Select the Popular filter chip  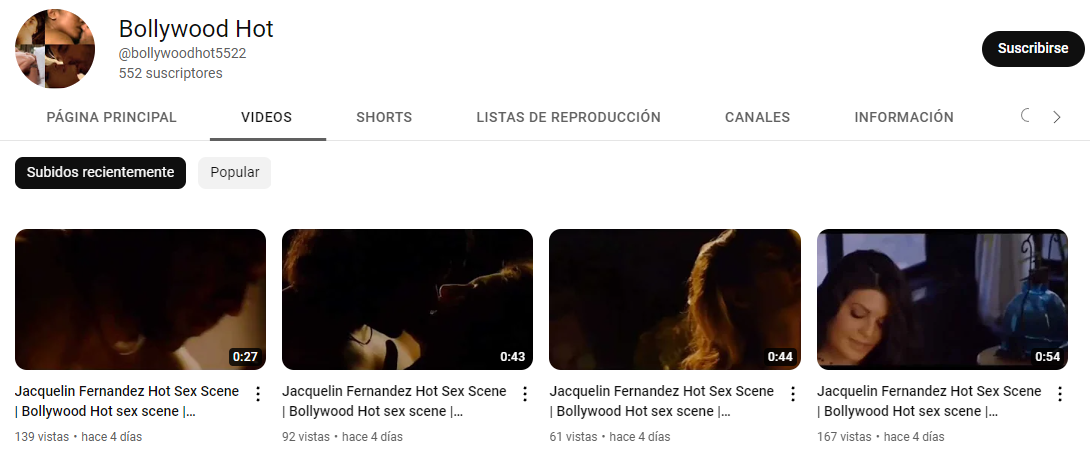235,172
